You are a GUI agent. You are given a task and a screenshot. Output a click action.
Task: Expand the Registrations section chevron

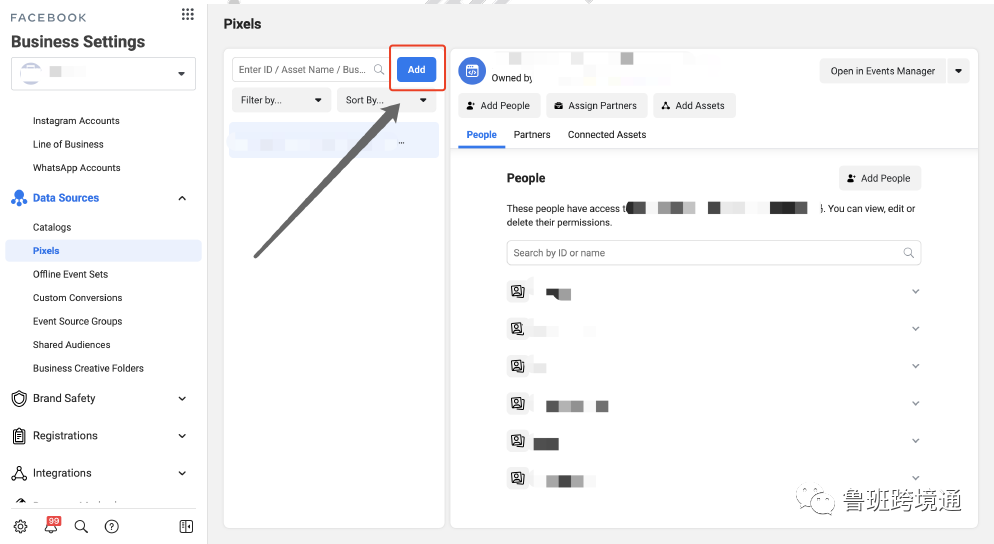tap(182, 436)
